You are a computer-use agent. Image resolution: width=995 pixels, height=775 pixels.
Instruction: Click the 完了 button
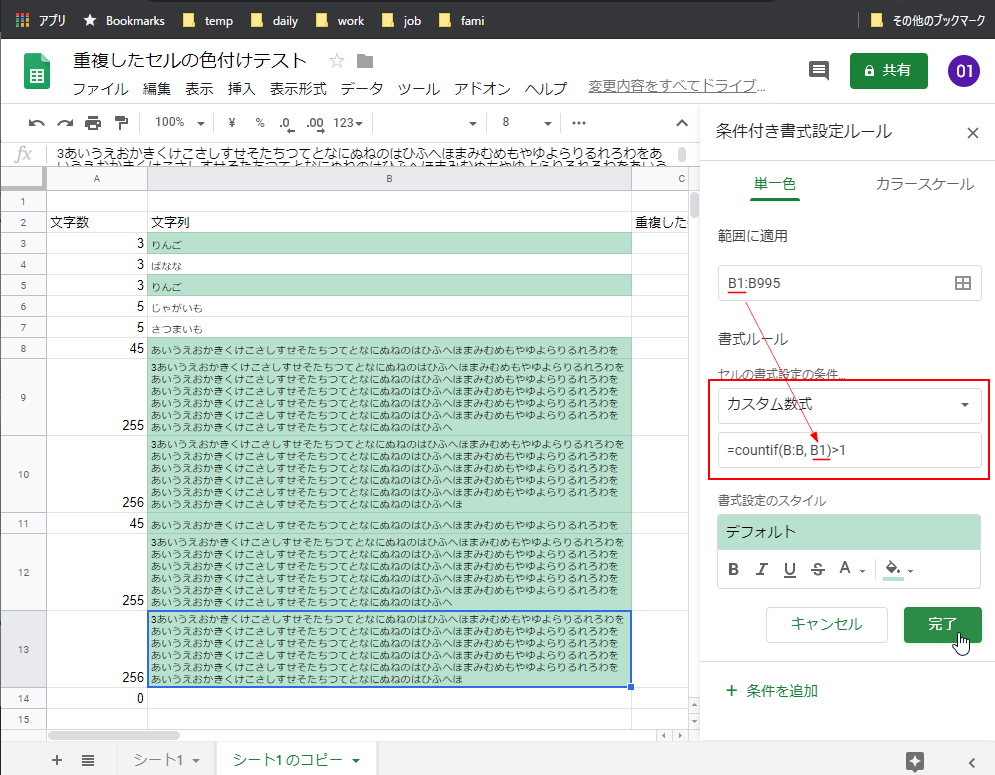tap(941, 624)
